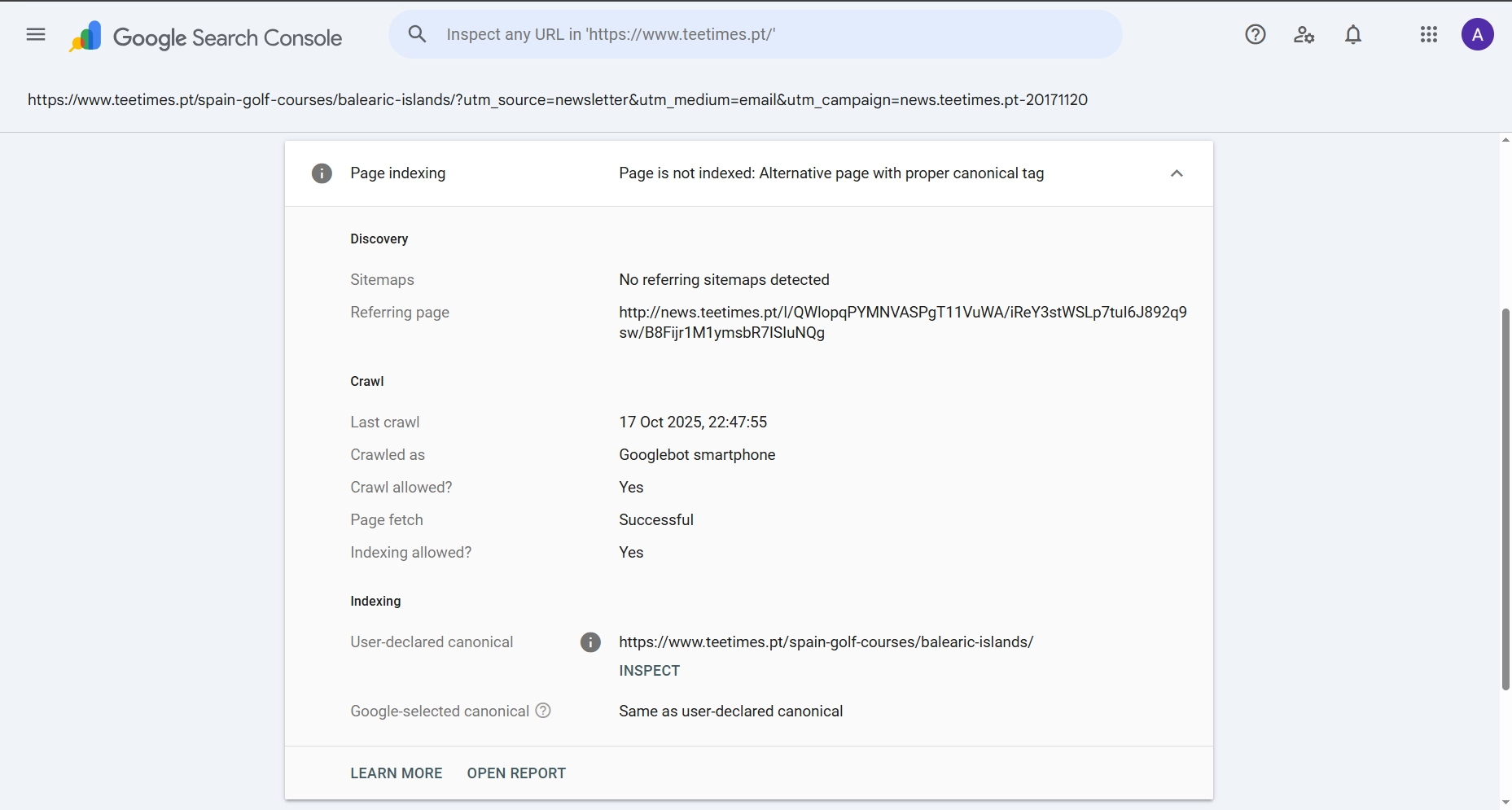Viewport: 1512px width, 810px height.
Task: Collapse the Page indexing section
Action: 1177,173
